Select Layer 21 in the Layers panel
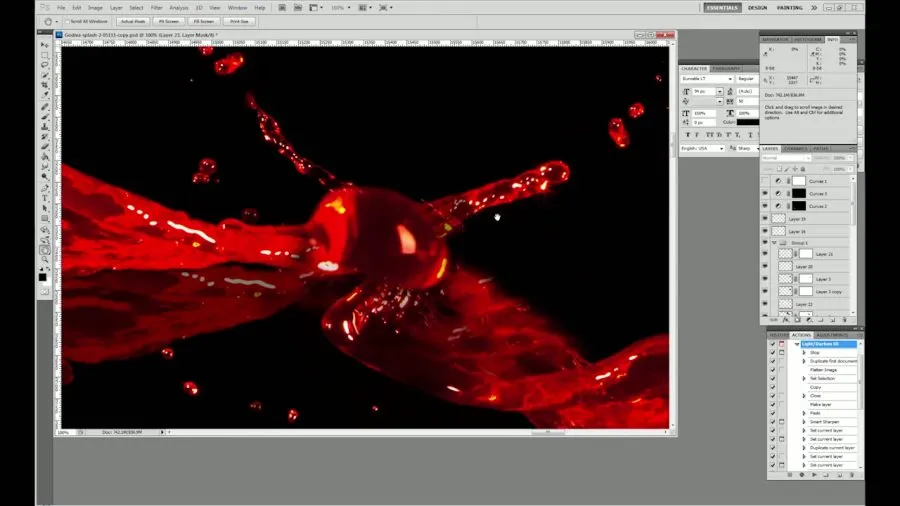This screenshot has width=900, height=506. click(825, 254)
